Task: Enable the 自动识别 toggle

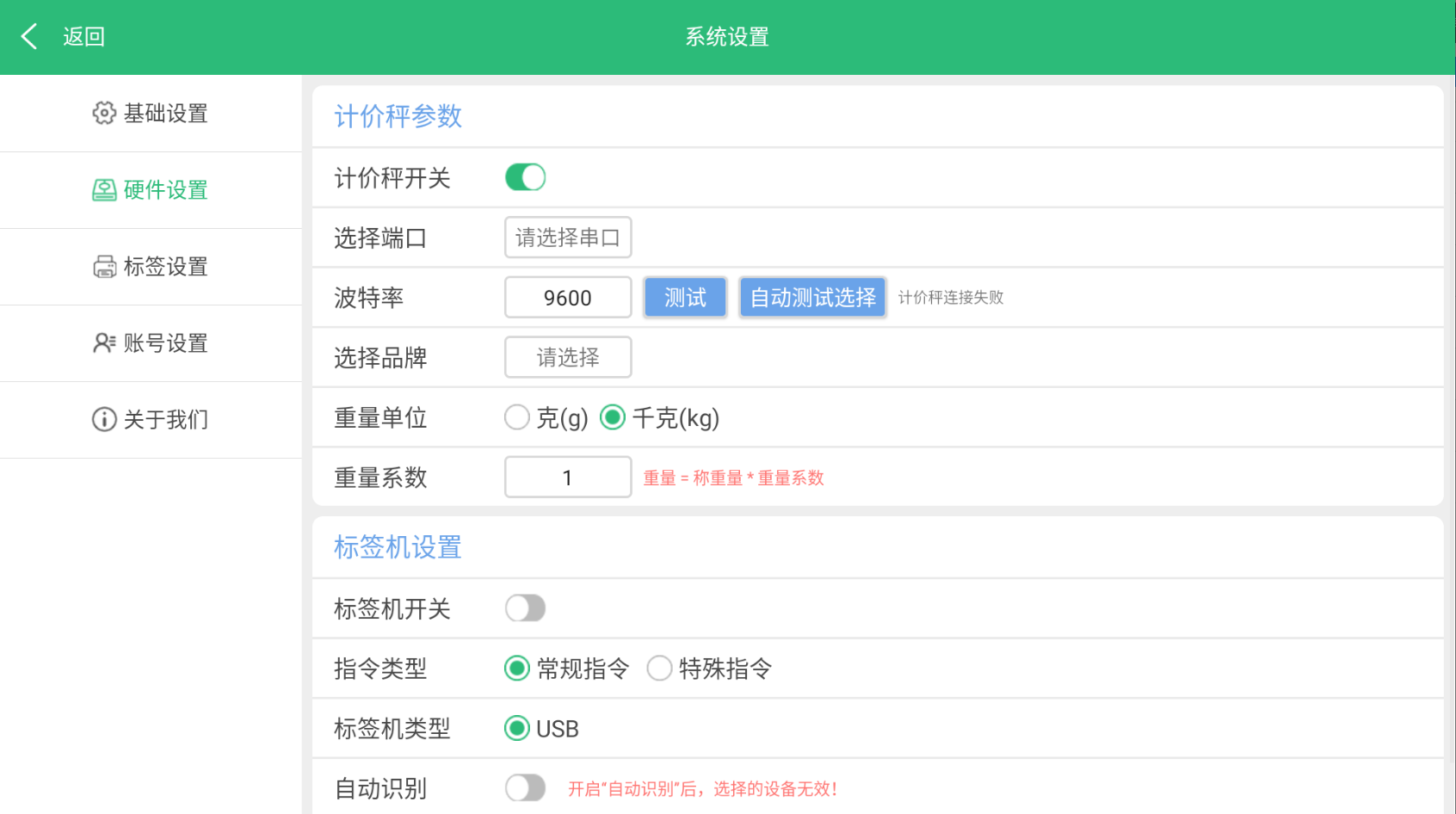Action: click(x=525, y=787)
